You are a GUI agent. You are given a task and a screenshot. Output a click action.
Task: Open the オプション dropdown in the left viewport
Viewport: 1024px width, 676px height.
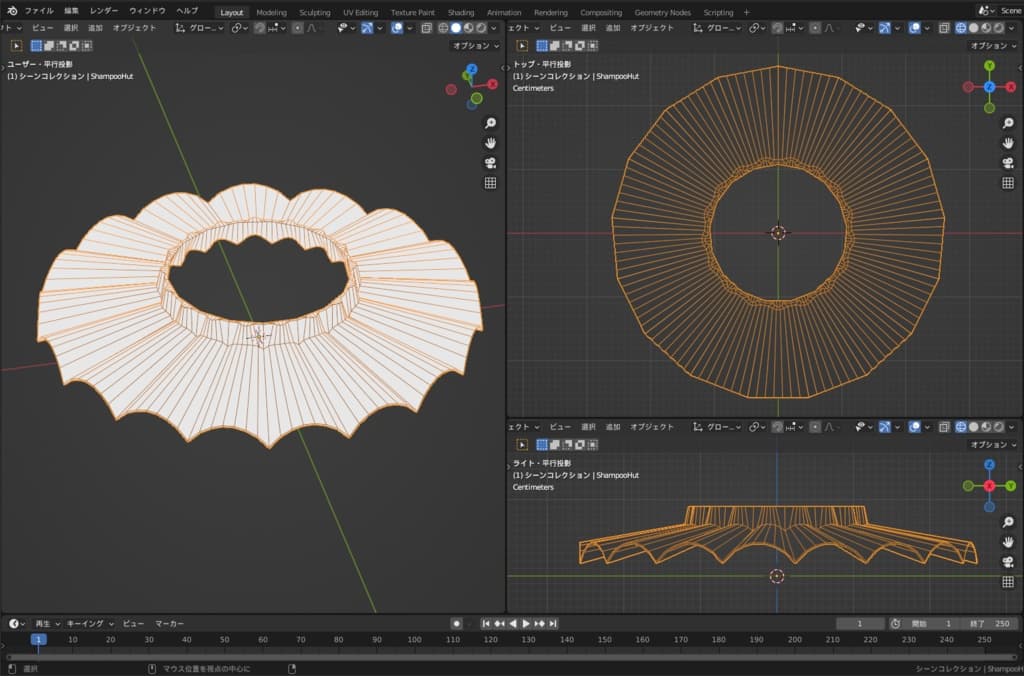coord(475,45)
